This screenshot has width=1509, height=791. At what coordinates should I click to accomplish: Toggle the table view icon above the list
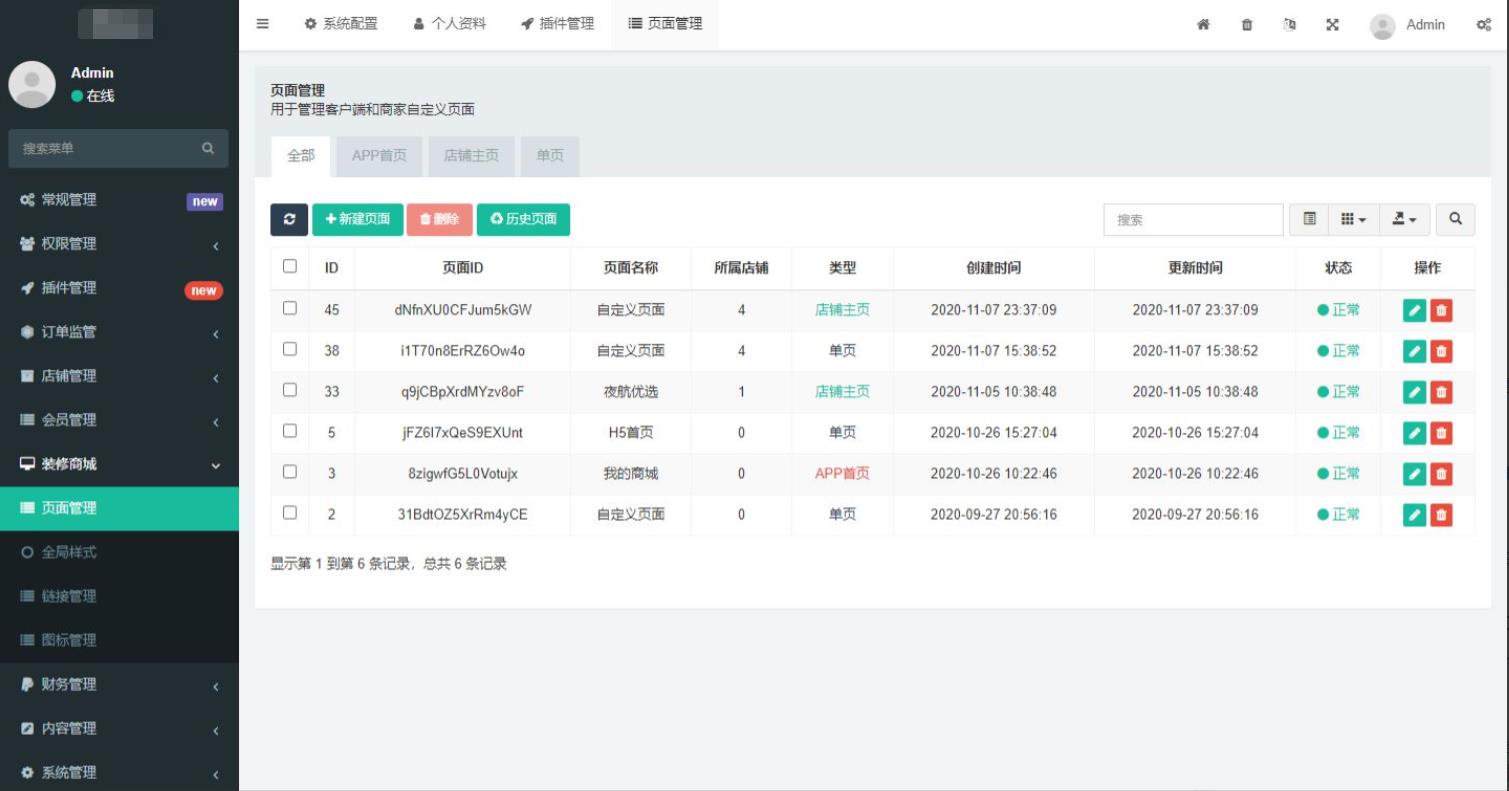point(1309,219)
